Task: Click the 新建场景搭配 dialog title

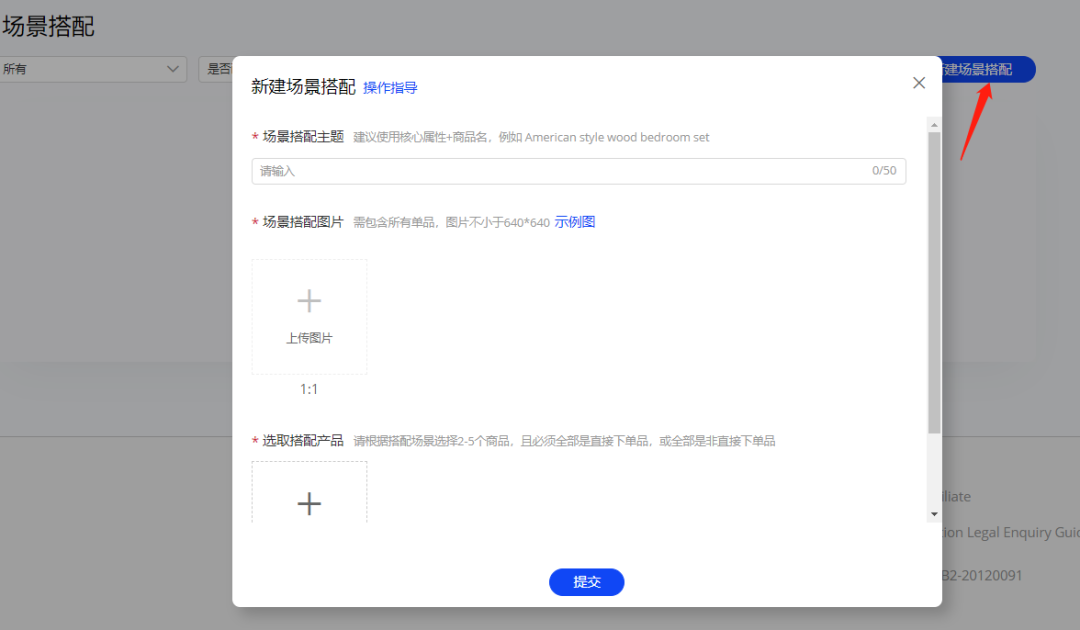Action: pos(302,88)
